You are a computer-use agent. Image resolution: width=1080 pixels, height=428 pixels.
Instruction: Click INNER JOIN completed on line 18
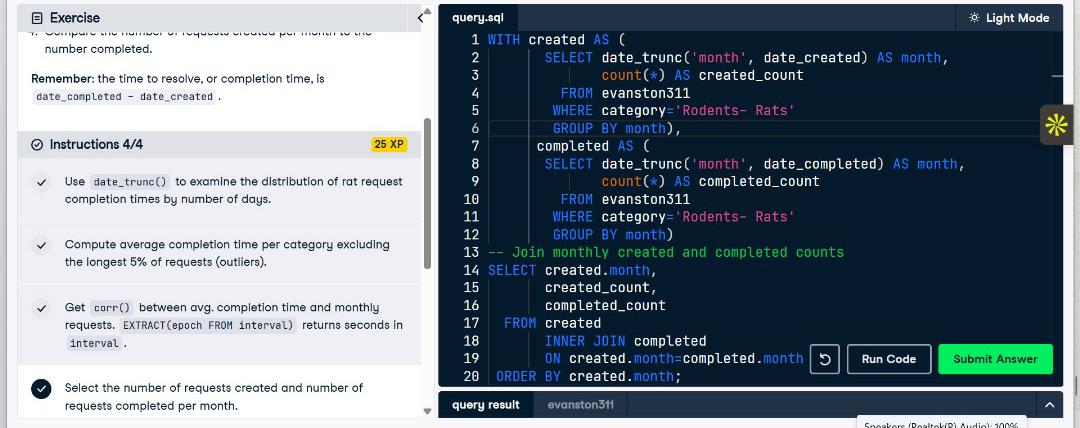pyautogui.click(x=625, y=341)
